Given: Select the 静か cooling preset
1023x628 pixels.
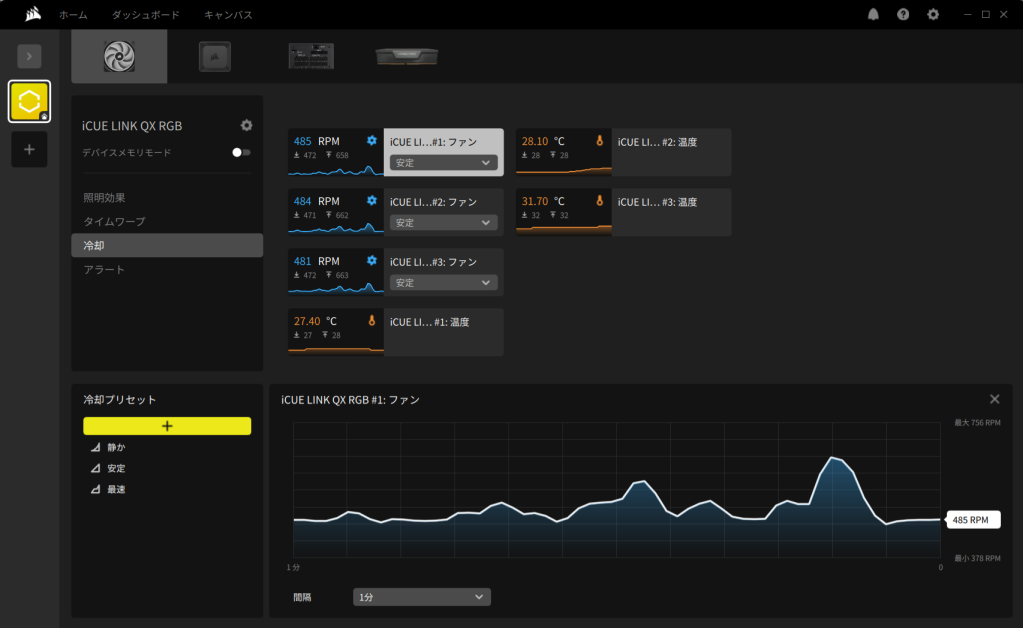Looking at the screenshot, I should [116, 447].
